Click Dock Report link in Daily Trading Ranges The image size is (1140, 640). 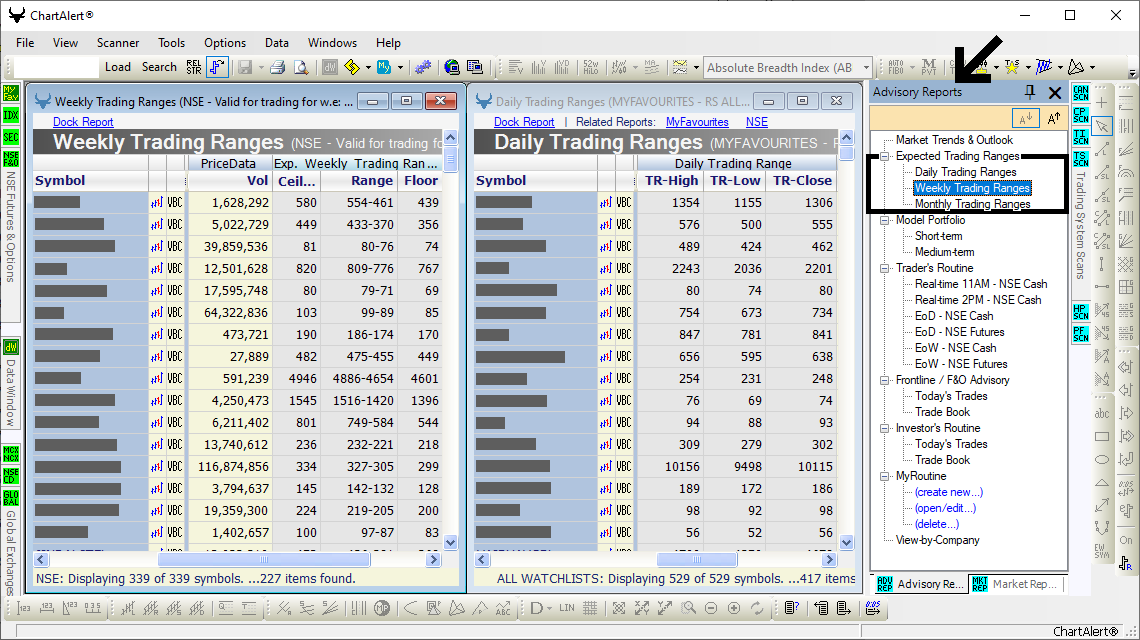pyautogui.click(x=523, y=122)
